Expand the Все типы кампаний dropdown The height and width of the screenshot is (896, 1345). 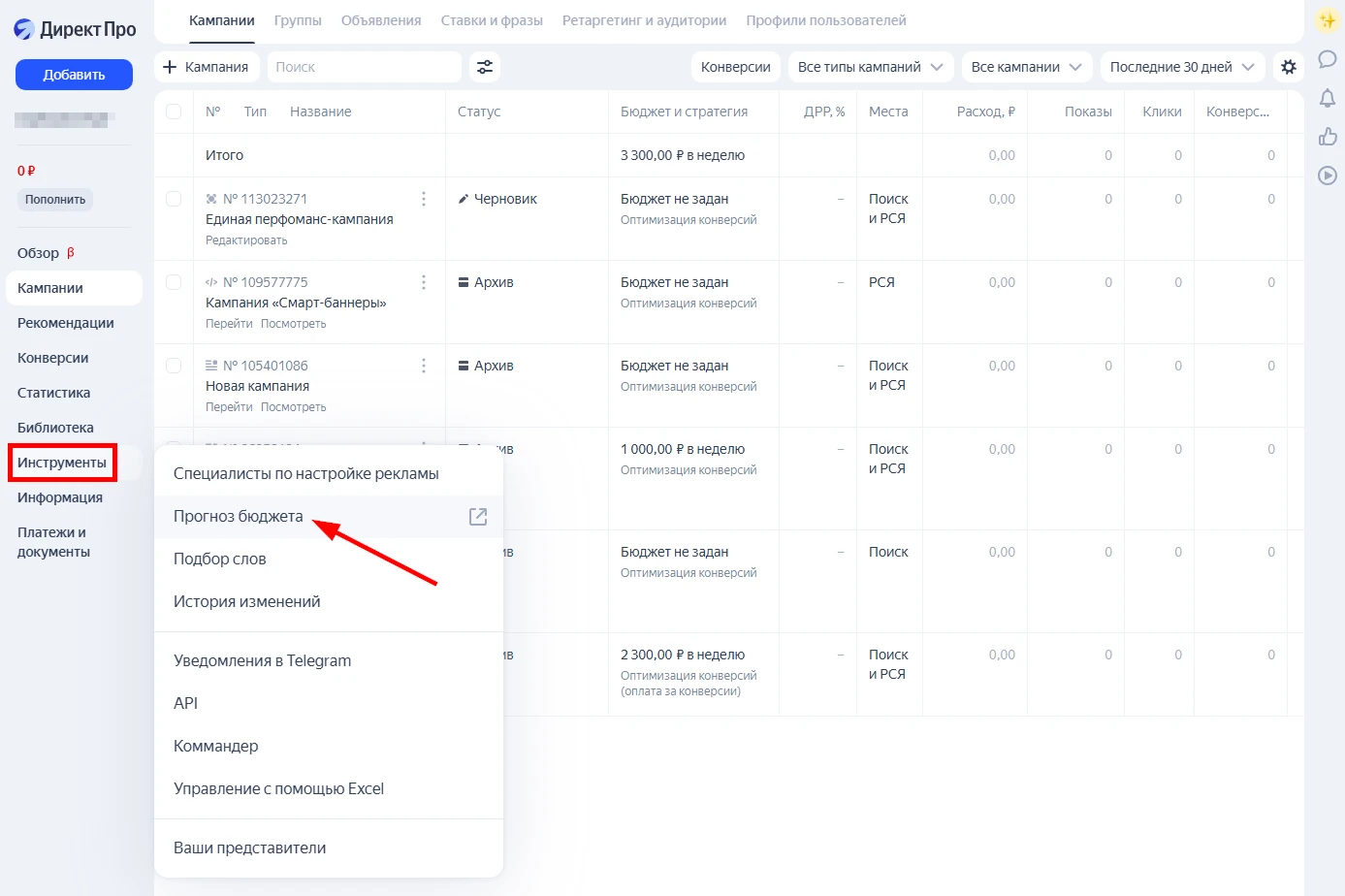pyautogui.click(x=870, y=67)
